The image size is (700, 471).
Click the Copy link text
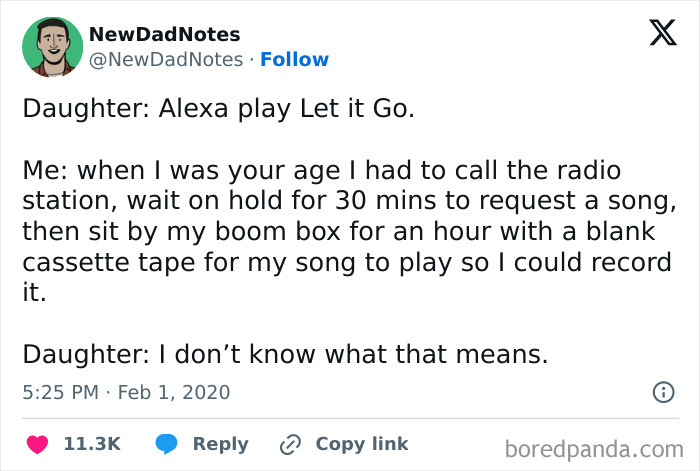pos(361,443)
